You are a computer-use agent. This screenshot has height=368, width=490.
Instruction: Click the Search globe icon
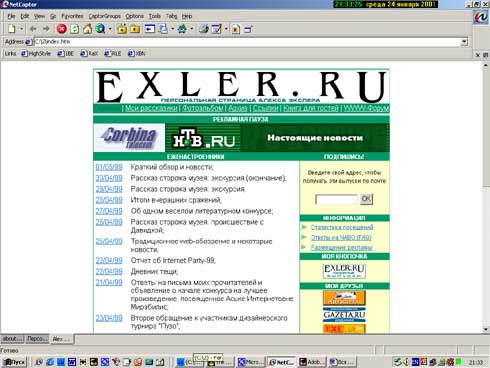coord(100,29)
